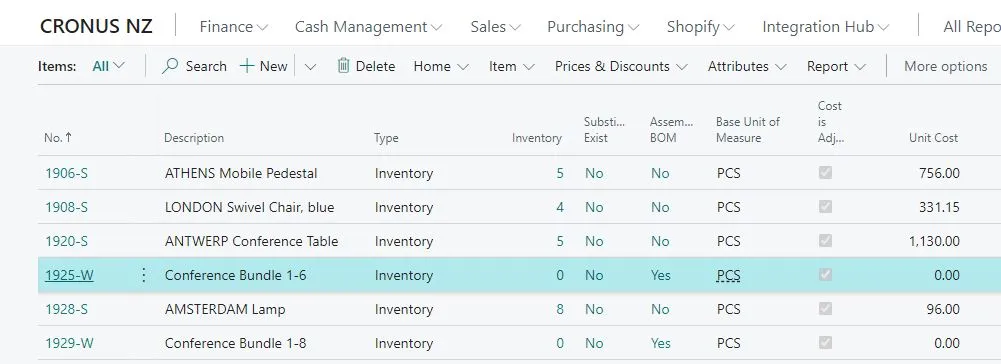Expand the Shopify menu
This screenshot has height=364, width=1001.
[x=700, y=27]
